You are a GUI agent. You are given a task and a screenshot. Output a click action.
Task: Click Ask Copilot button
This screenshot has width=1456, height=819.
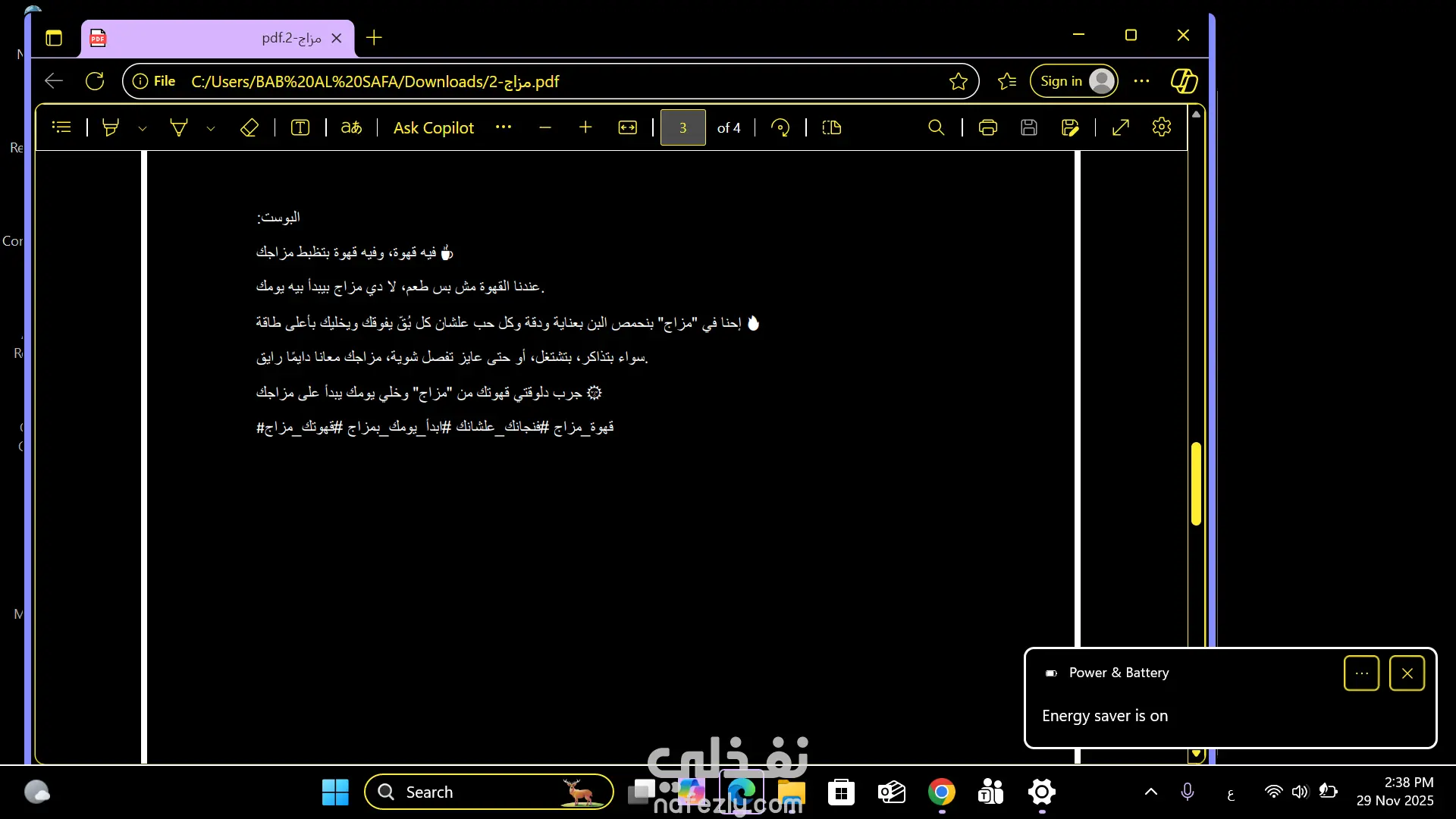click(x=434, y=127)
